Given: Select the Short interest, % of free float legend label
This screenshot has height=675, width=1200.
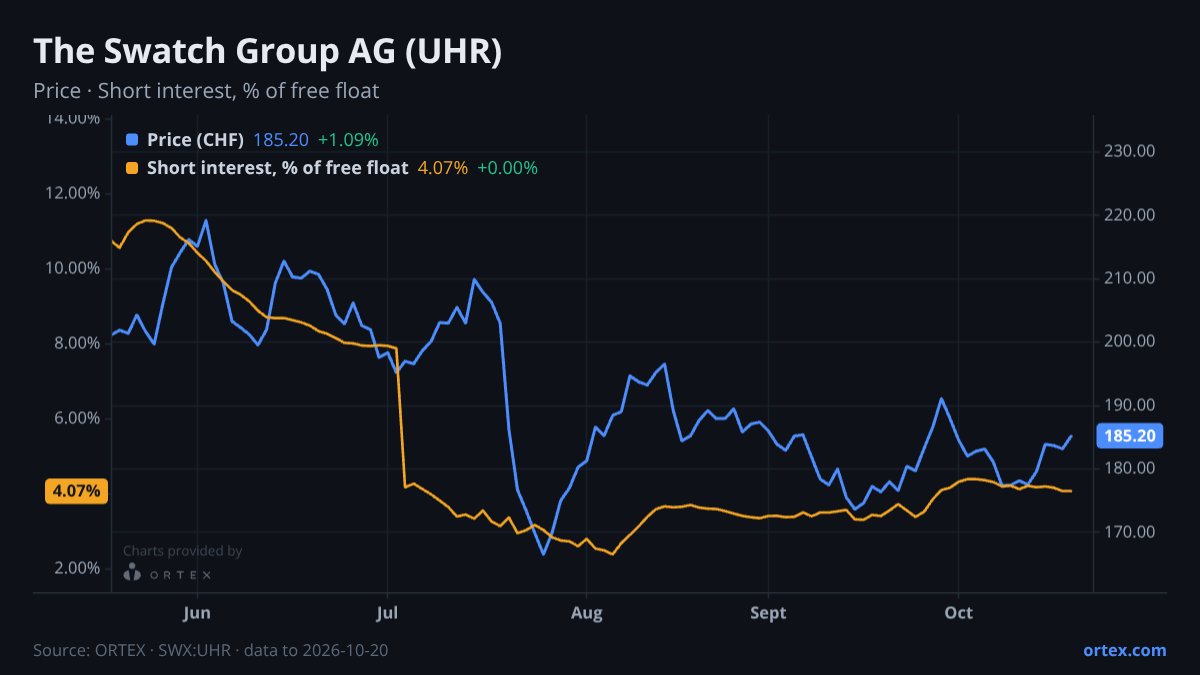Looking at the screenshot, I should [278, 168].
